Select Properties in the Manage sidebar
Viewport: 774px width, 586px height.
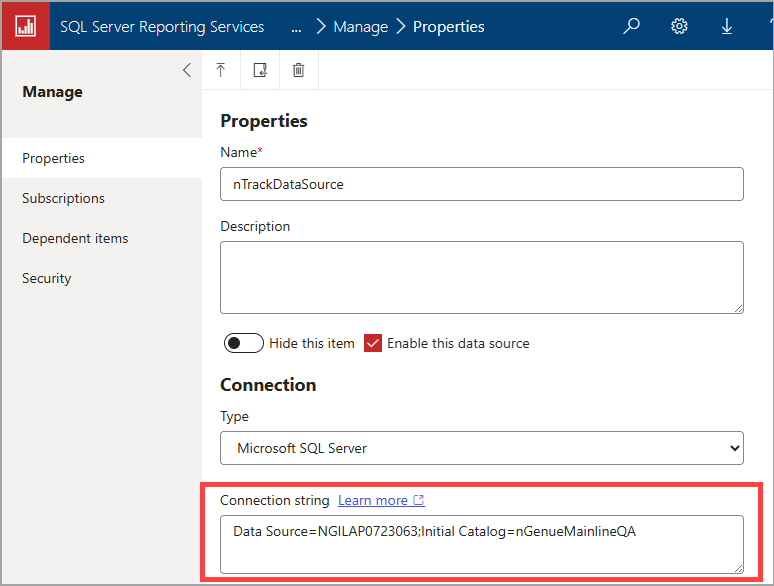(102, 158)
